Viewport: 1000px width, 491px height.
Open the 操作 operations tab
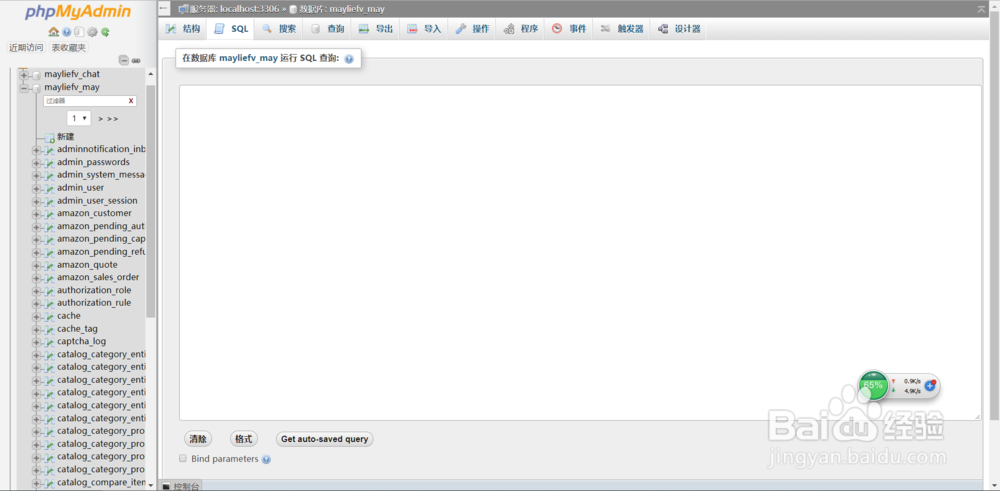pyautogui.click(x=473, y=29)
